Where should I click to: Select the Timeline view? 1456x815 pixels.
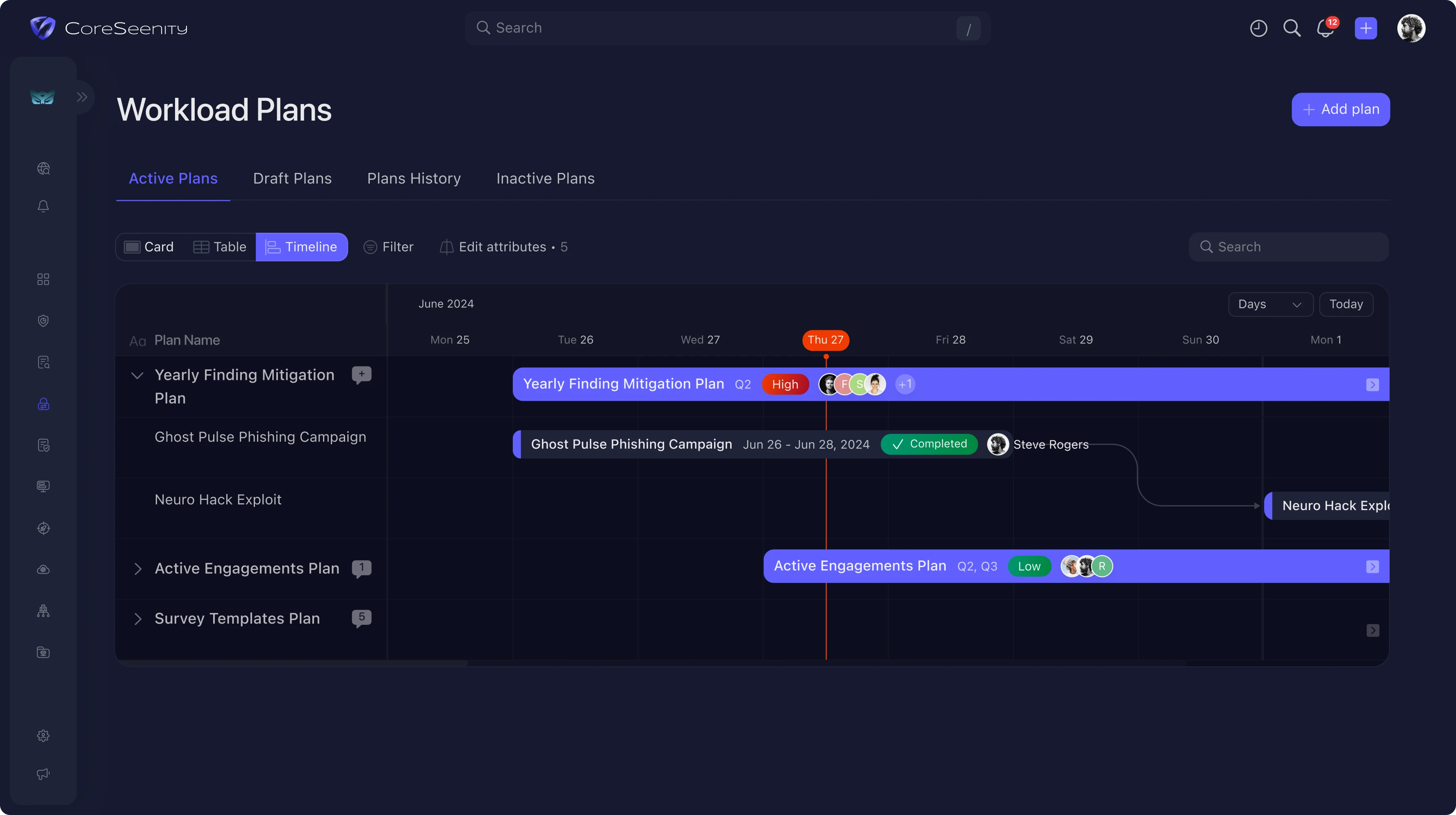point(301,247)
